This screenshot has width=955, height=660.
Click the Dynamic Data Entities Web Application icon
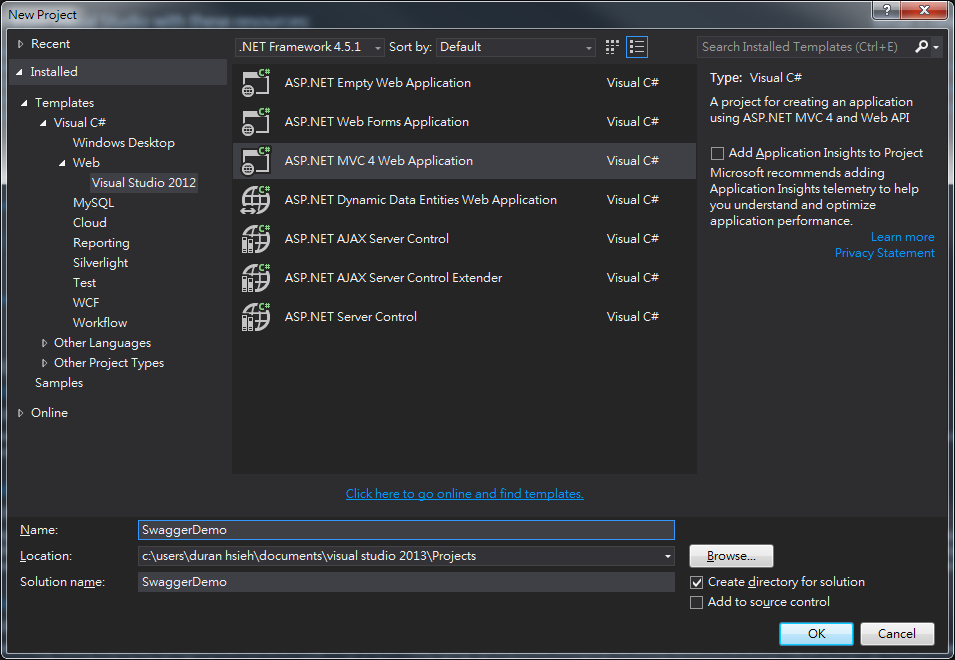tap(256, 200)
